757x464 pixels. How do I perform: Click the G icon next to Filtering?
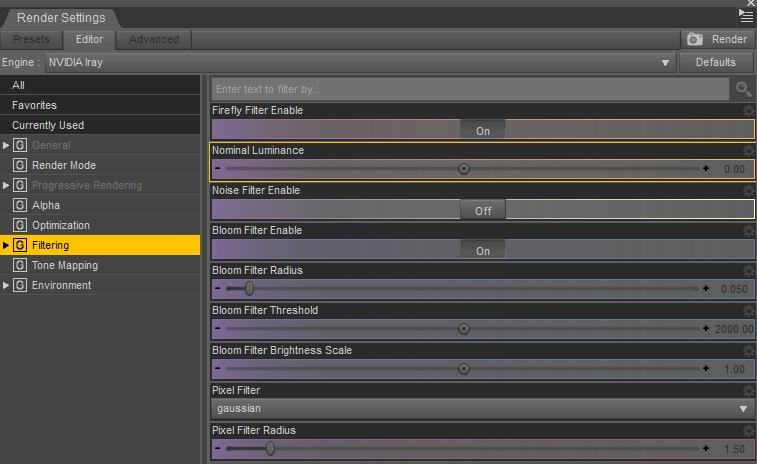click(x=20, y=245)
